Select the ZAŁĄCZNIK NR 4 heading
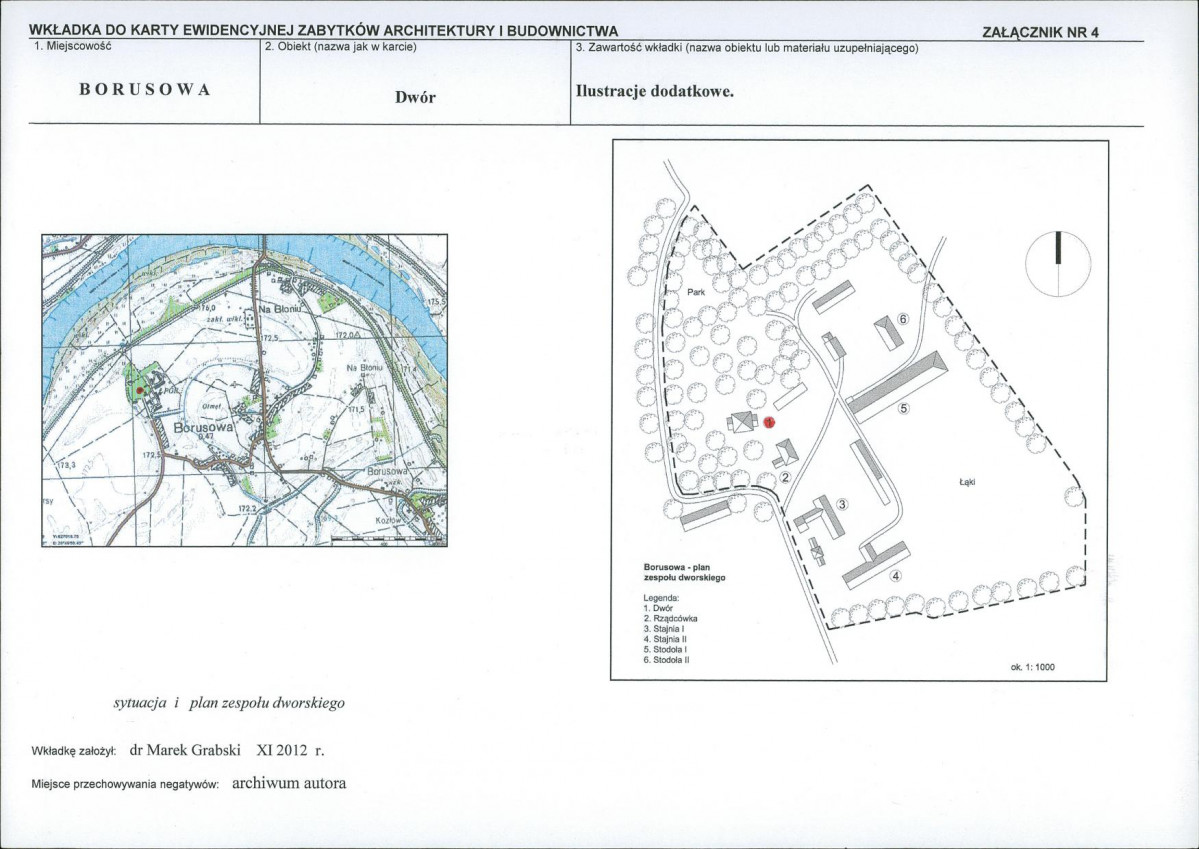 tap(1040, 32)
